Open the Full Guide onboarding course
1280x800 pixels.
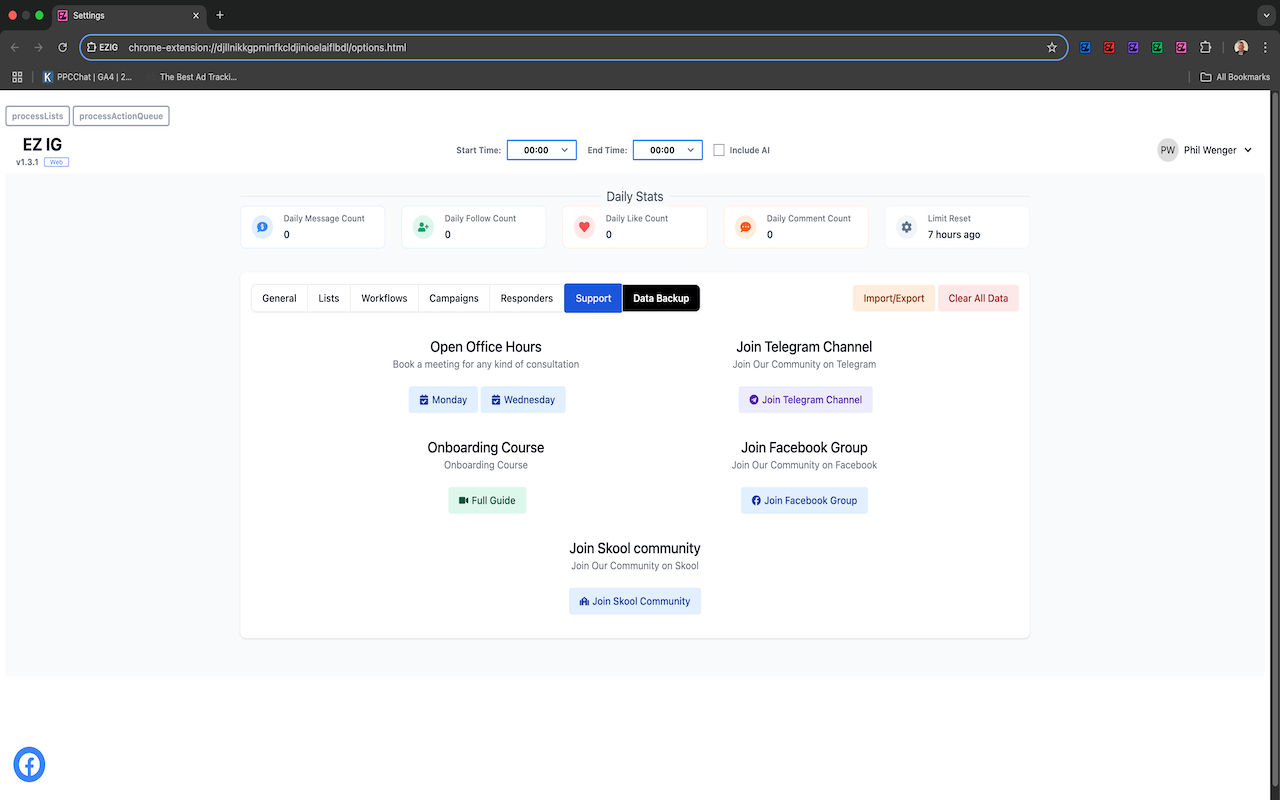pyautogui.click(x=487, y=500)
